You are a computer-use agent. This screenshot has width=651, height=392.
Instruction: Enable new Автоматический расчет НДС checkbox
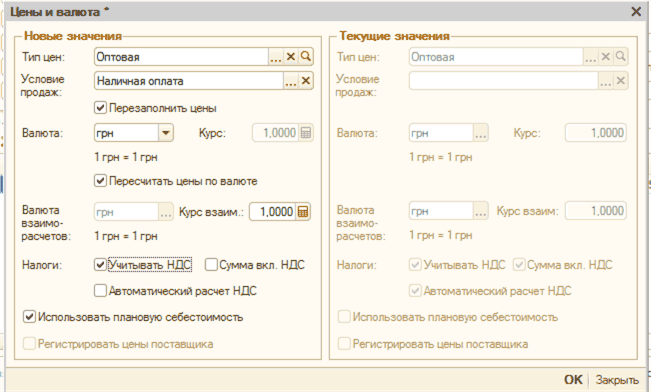point(100,291)
